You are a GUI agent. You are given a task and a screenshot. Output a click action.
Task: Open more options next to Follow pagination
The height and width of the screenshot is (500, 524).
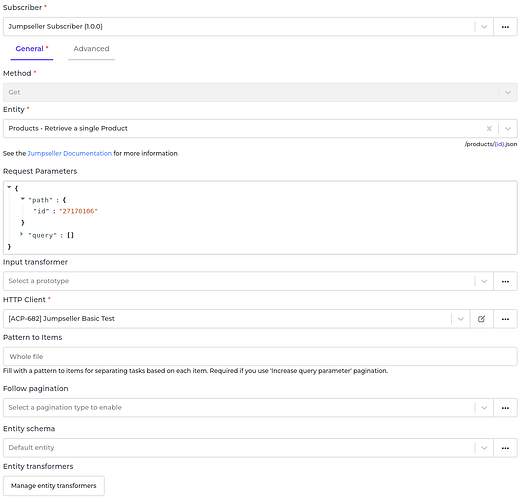(505, 408)
